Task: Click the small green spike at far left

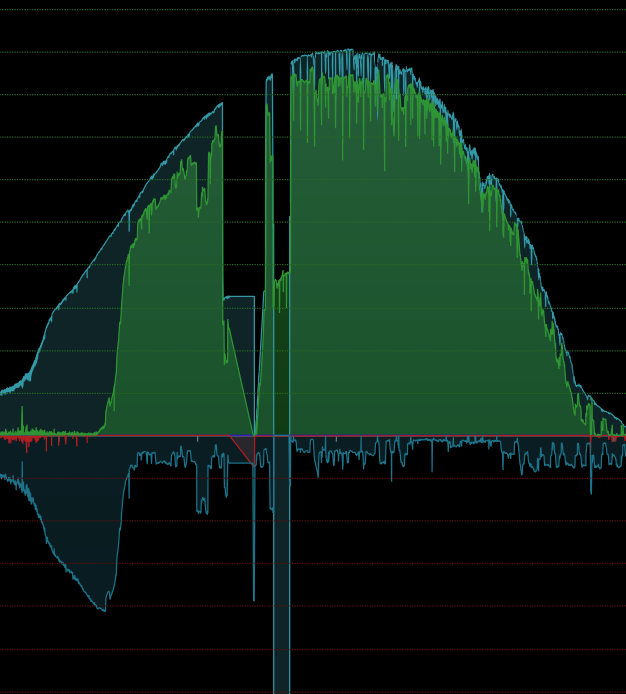Action: point(22,418)
